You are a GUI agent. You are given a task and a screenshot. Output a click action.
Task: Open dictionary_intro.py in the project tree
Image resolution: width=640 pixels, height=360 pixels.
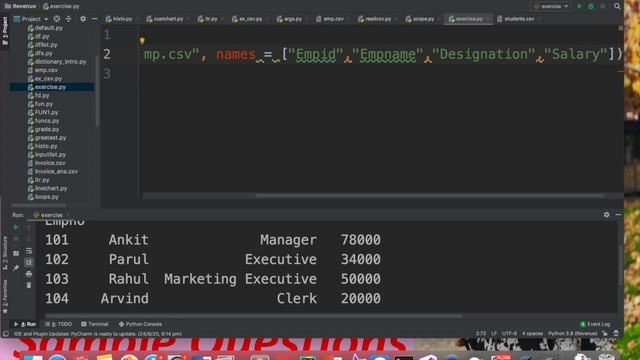[60, 62]
